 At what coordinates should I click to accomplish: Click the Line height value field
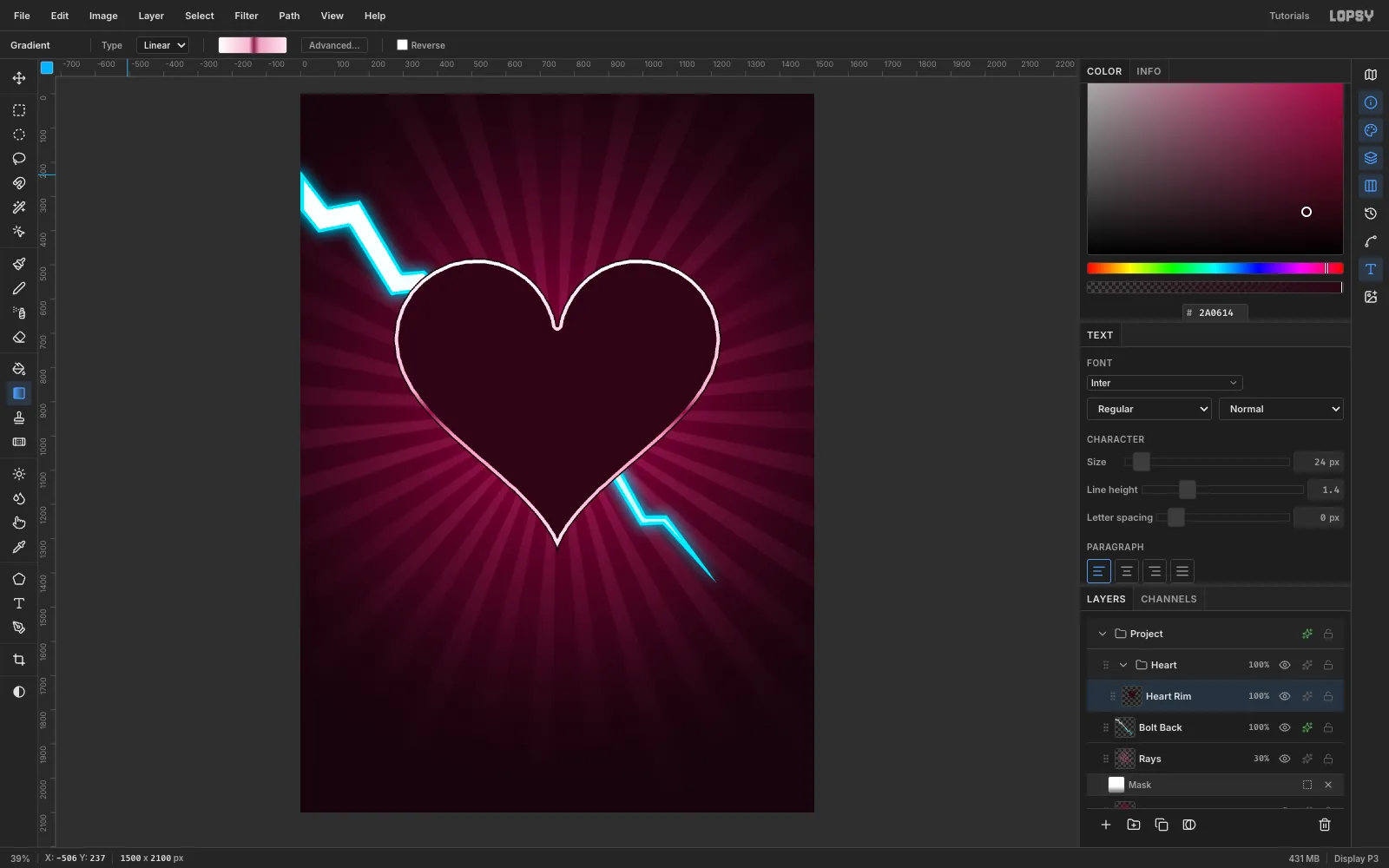point(1326,490)
